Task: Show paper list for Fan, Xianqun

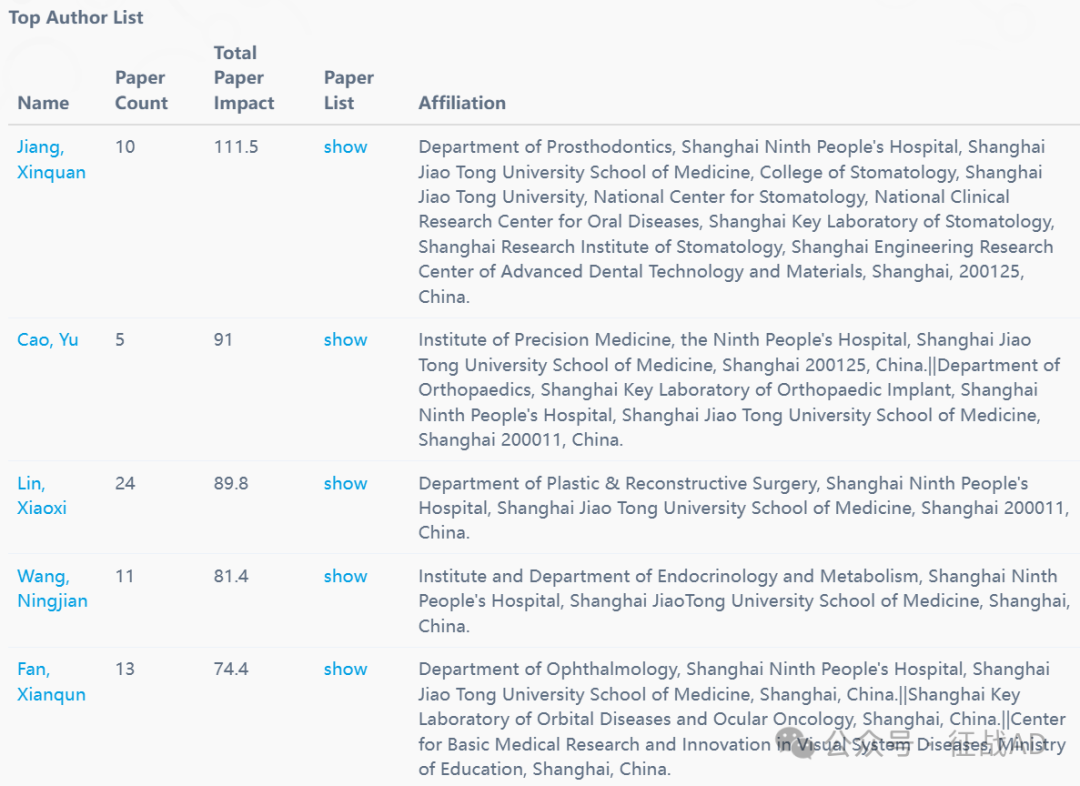Action: [345, 670]
